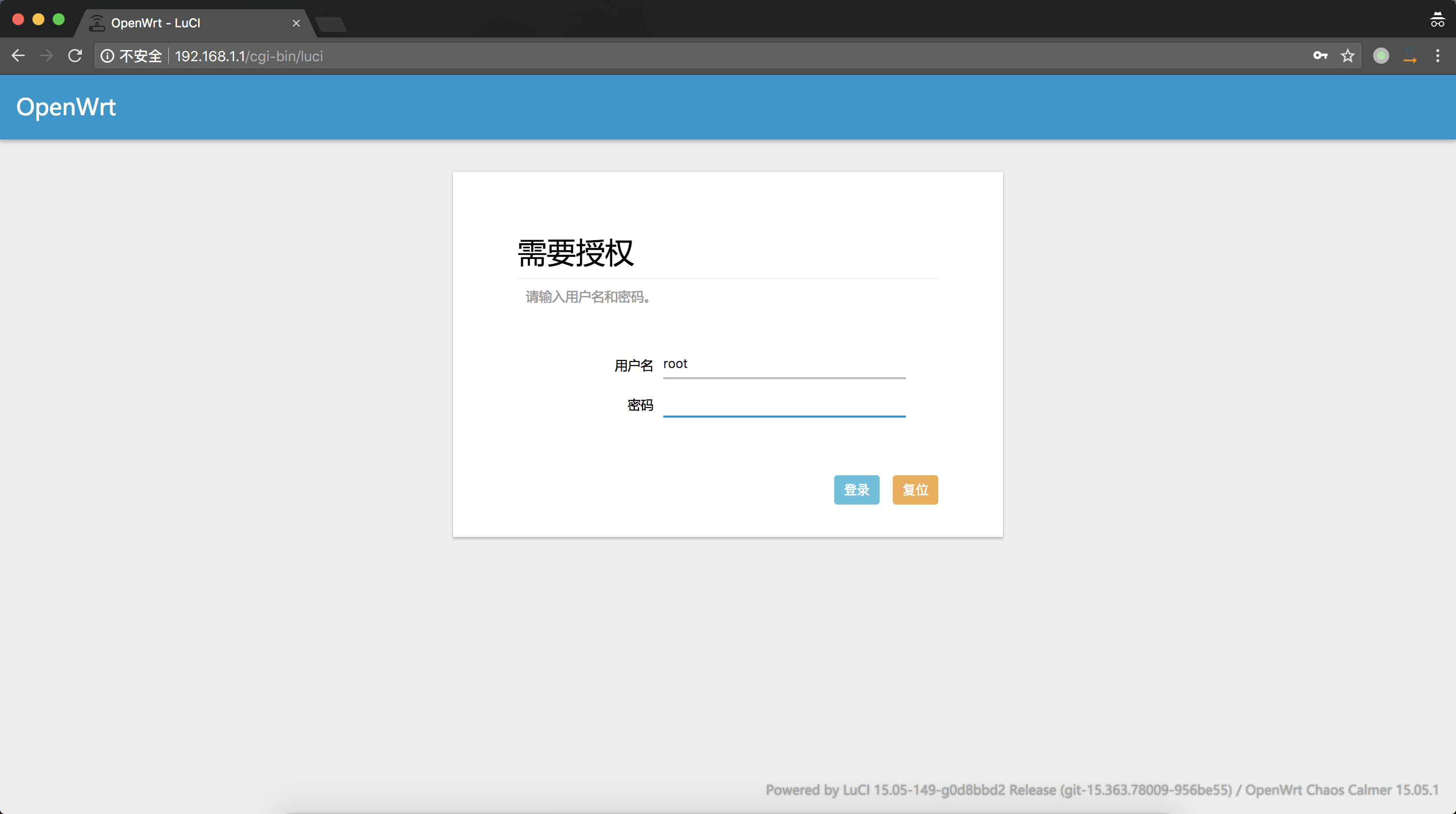1456x814 pixels.
Task: Open the Chrome three-dot menu
Action: pos(1437,56)
